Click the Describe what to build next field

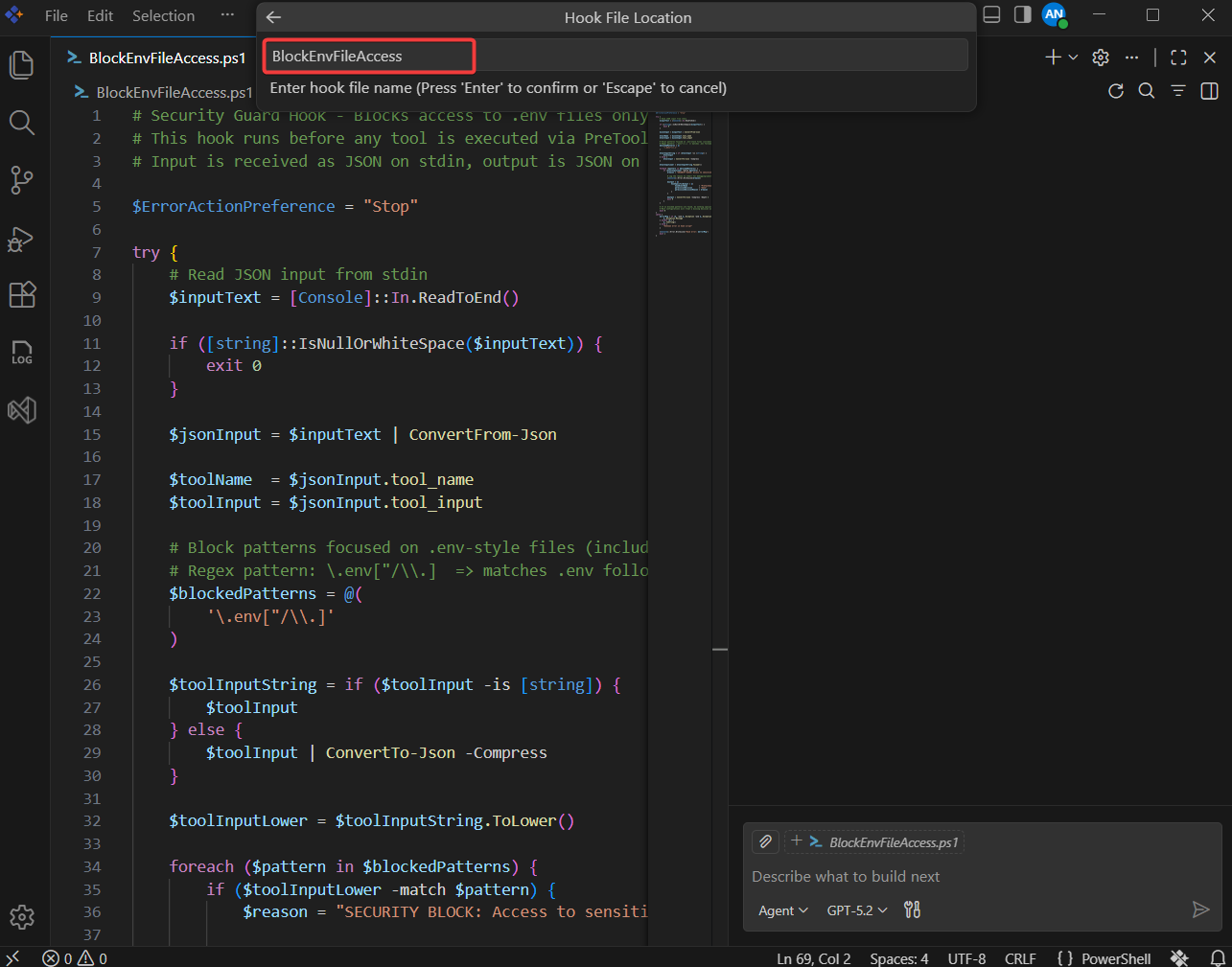click(846, 876)
